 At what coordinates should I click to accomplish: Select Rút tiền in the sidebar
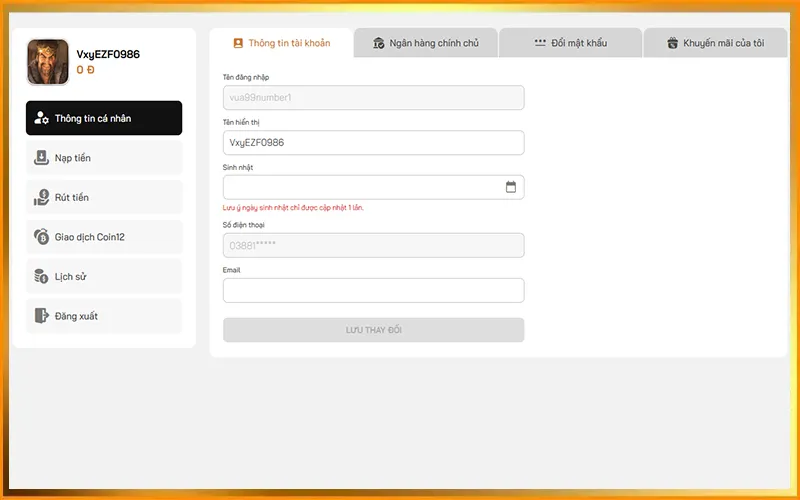(104, 197)
